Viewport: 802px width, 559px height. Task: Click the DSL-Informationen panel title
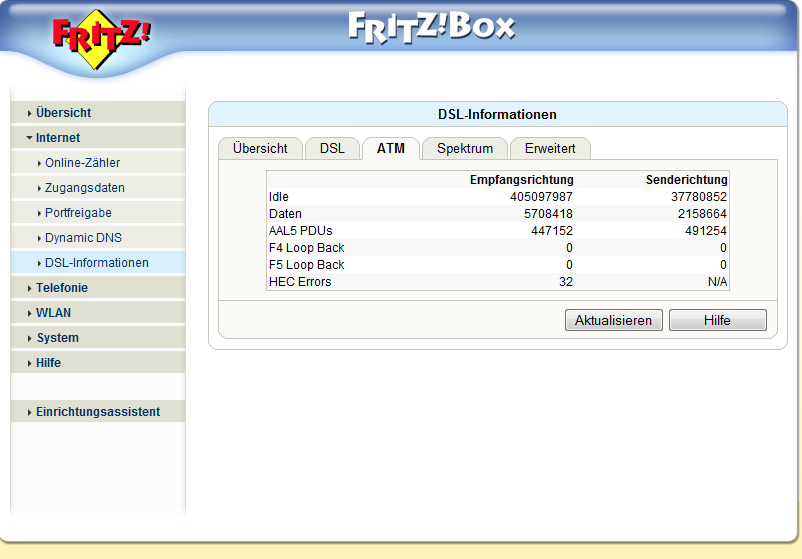coord(497,115)
